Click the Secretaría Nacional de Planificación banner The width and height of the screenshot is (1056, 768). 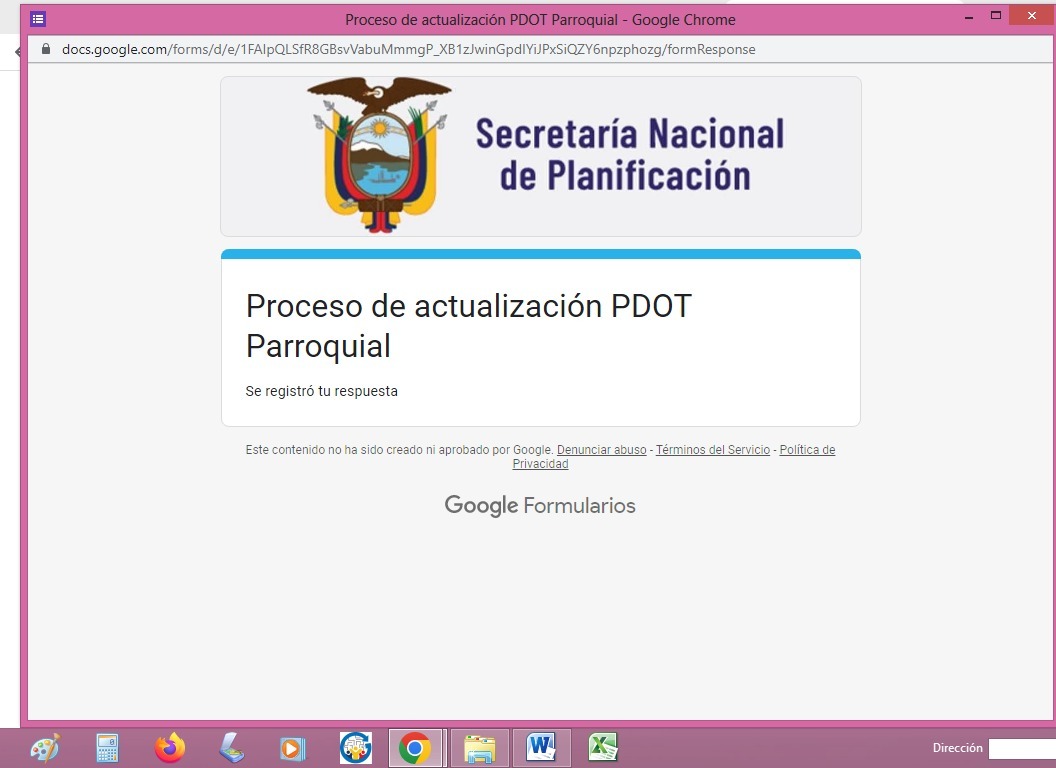point(540,156)
